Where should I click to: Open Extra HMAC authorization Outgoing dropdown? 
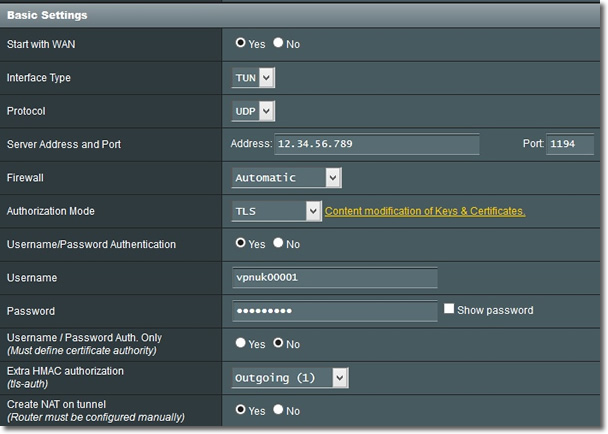290,377
